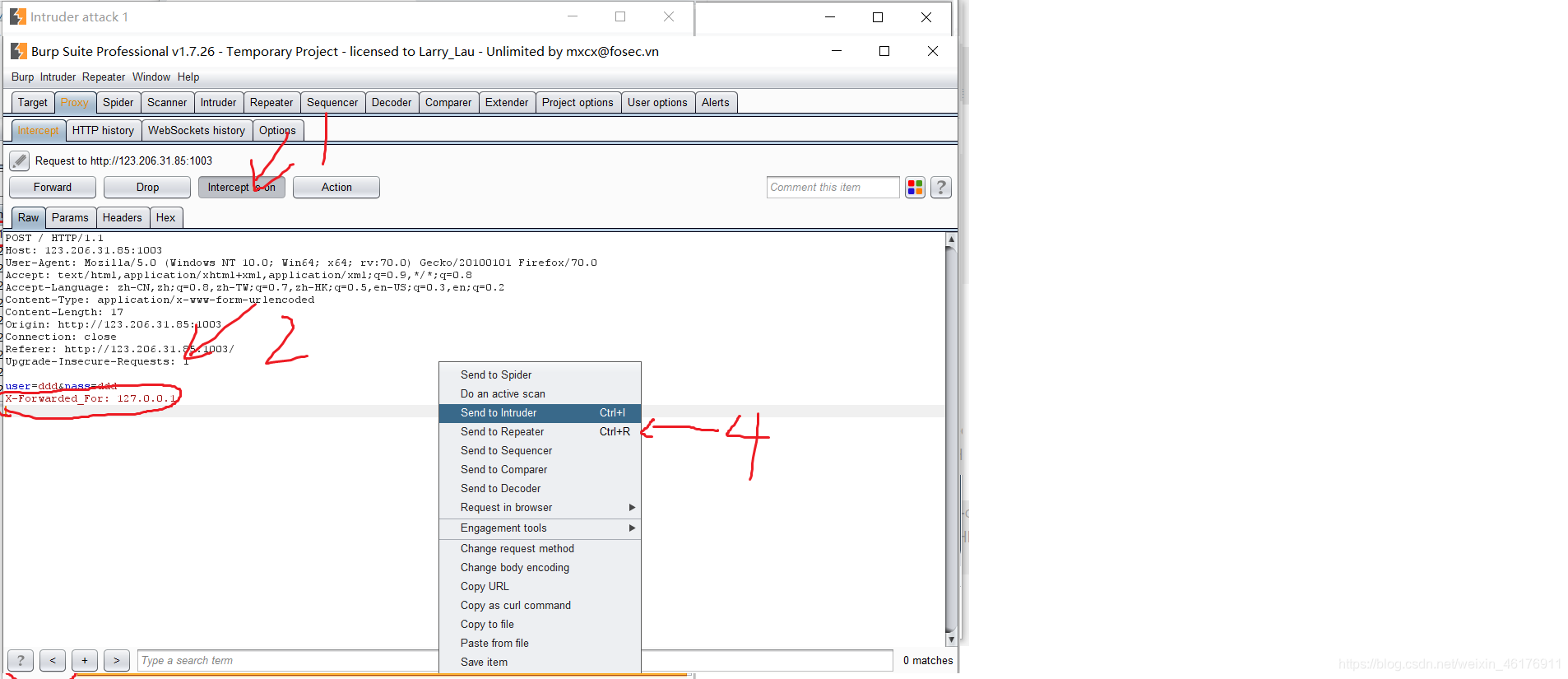
Task: Switch to the Proxy tab
Action: click(74, 103)
